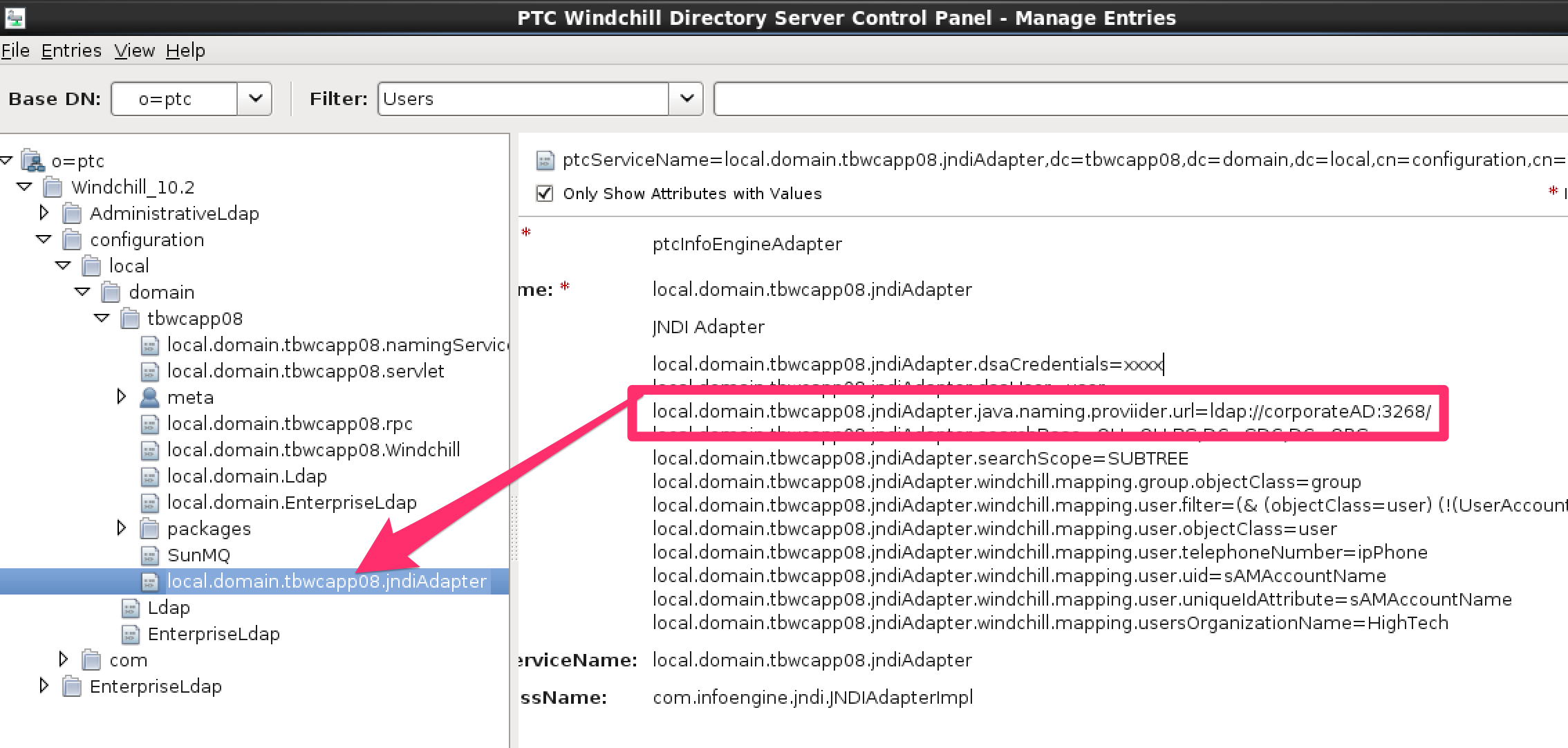Click the local.domain.tbwcapp08.rpc entry icon
Screen dimensions: 1568x748
pos(149,424)
